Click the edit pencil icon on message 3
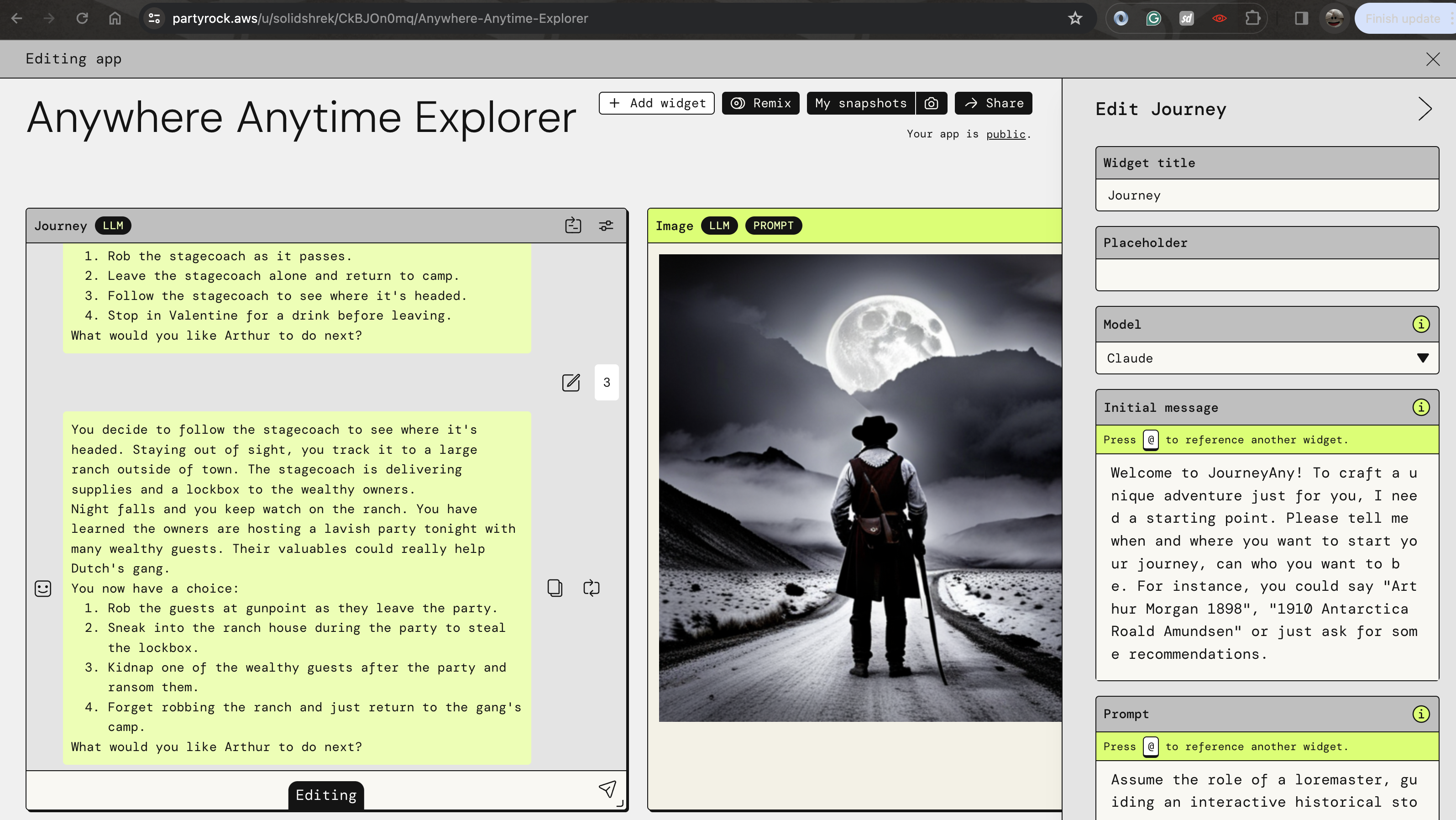The height and width of the screenshot is (820, 1456). pyautogui.click(x=571, y=383)
